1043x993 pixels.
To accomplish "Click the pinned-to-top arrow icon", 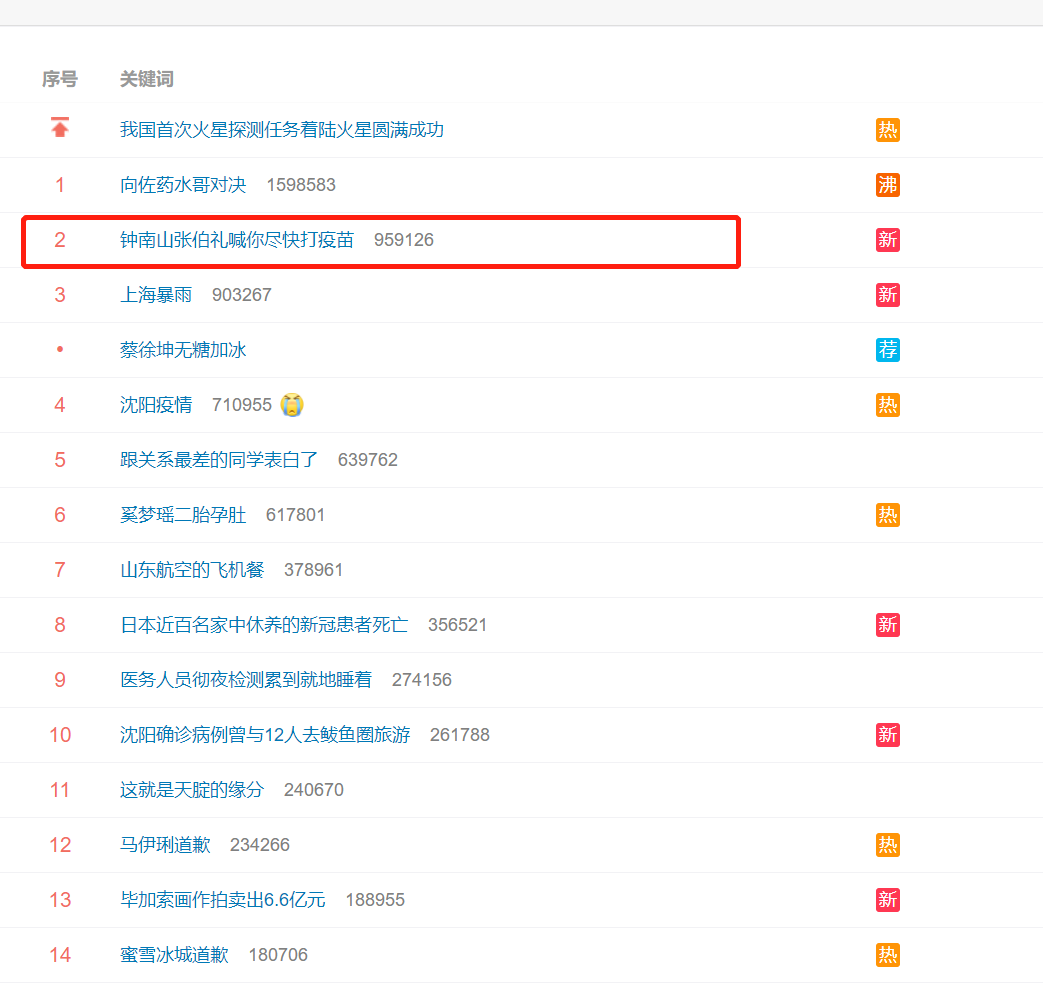I will pyautogui.click(x=60, y=128).
